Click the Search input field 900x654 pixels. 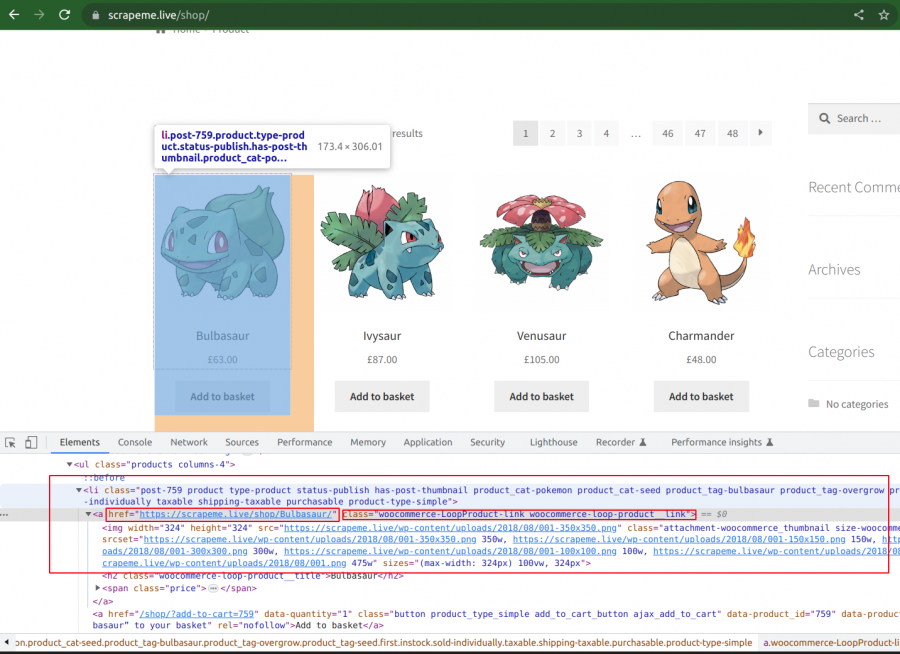860,118
